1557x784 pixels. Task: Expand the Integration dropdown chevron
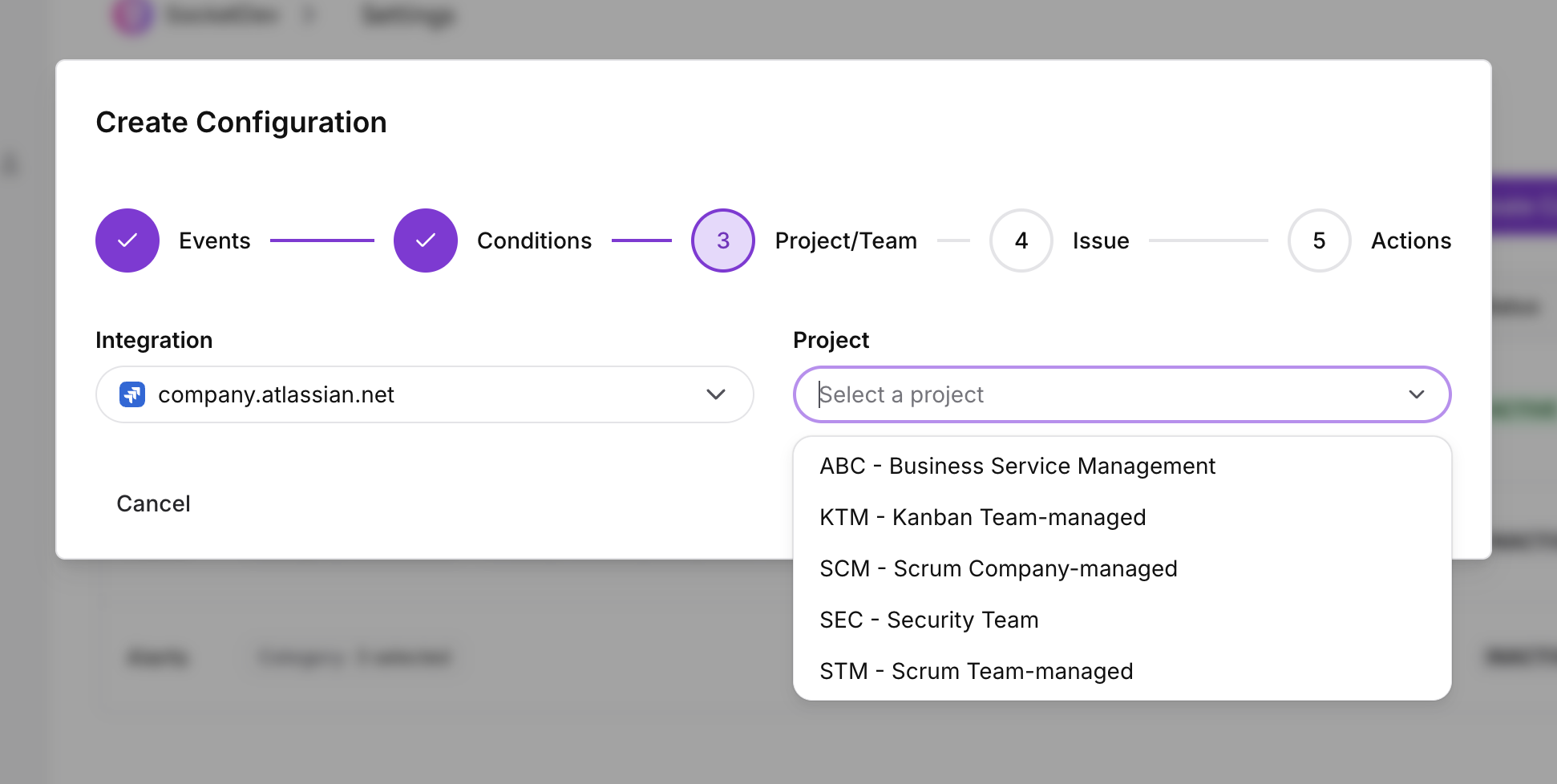[716, 394]
